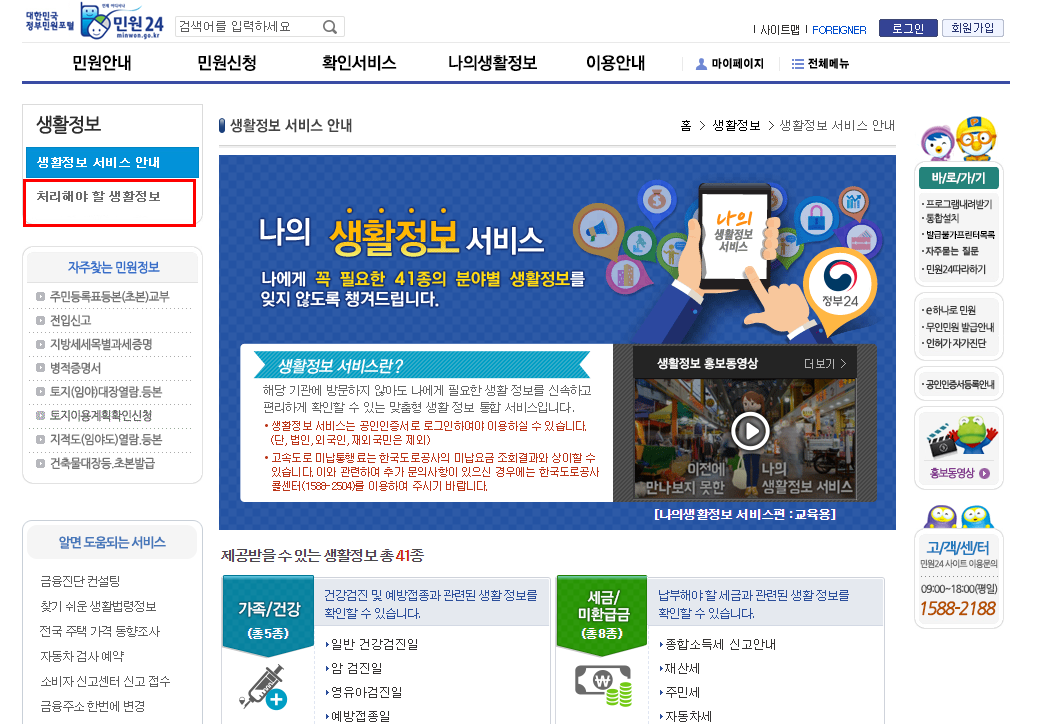Open 금융진단 컨설팅 link
Image resolution: width=1045 pixels, height=724 pixels.
pyautogui.click(x=80, y=581)
